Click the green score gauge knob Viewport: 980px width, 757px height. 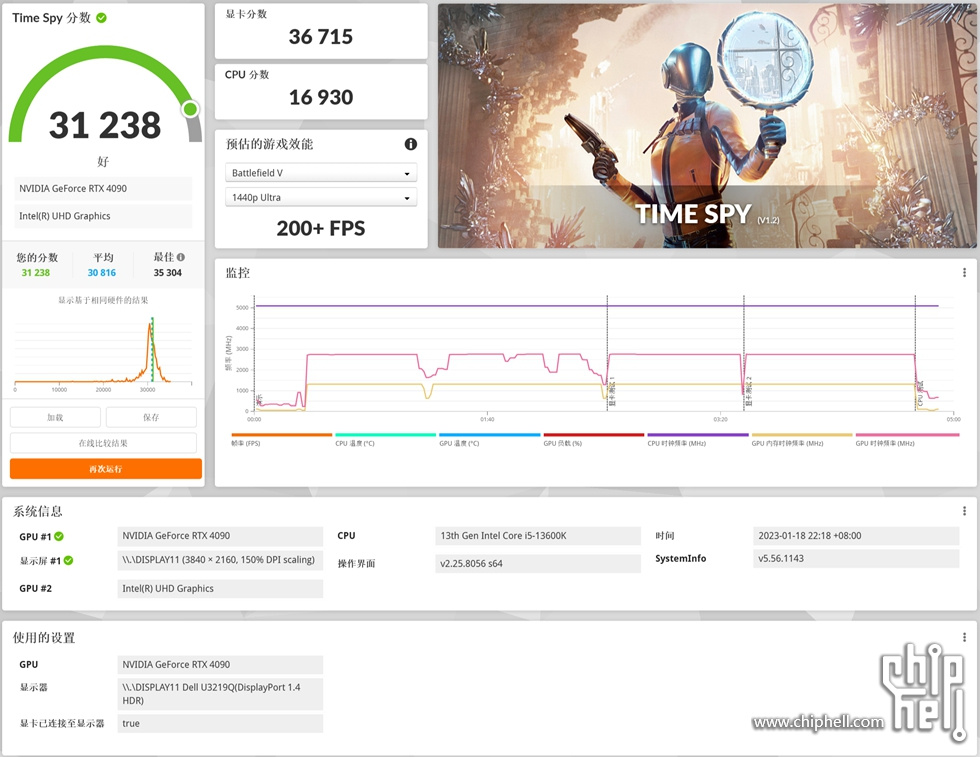click(191, 109)
